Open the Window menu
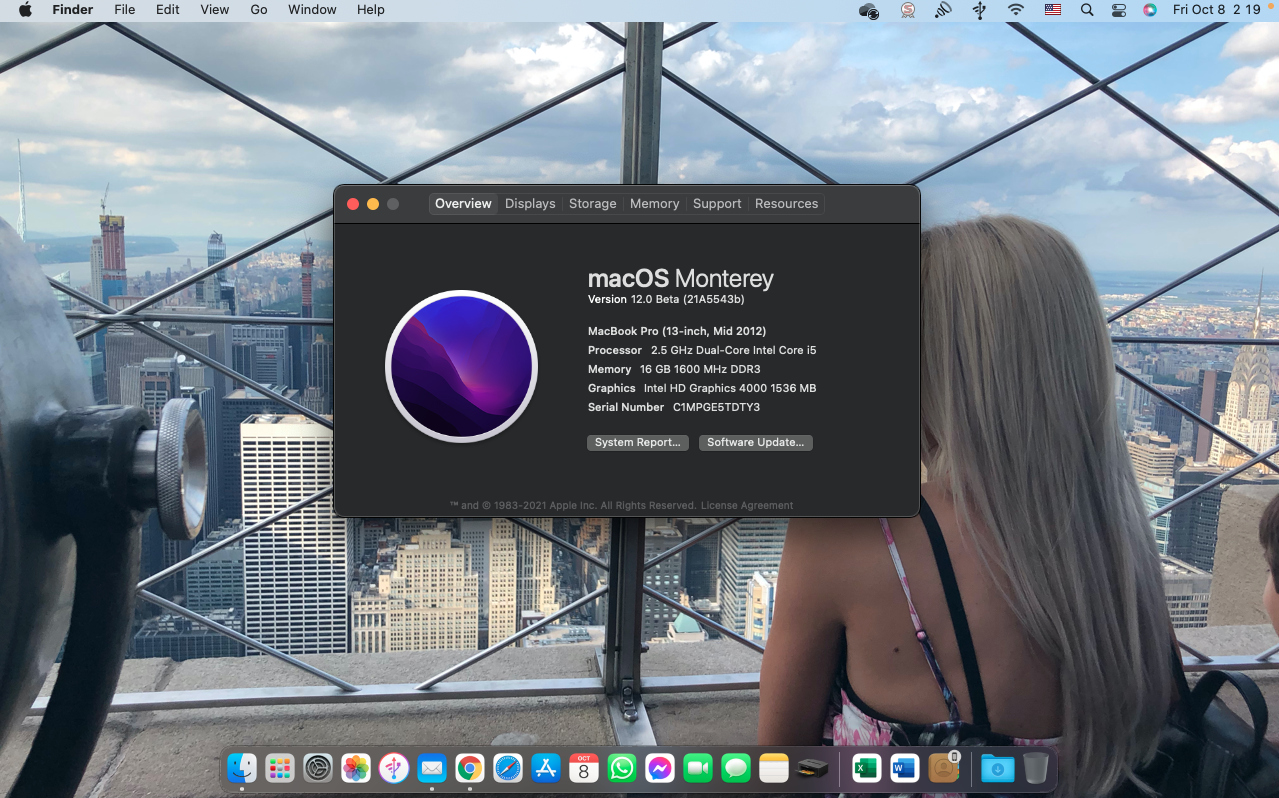1279x798 pixels. (x=312, y=10)
